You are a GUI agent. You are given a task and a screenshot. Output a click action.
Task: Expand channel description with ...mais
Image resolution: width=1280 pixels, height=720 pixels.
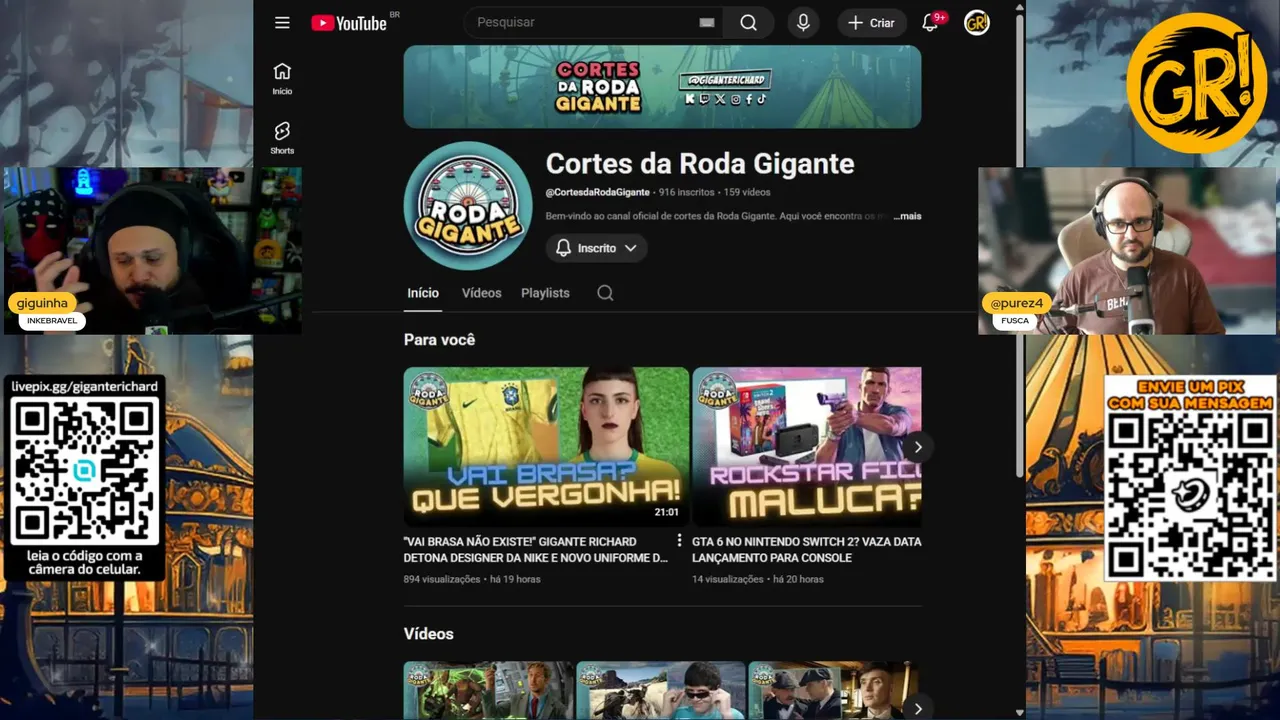coord(907,216)
